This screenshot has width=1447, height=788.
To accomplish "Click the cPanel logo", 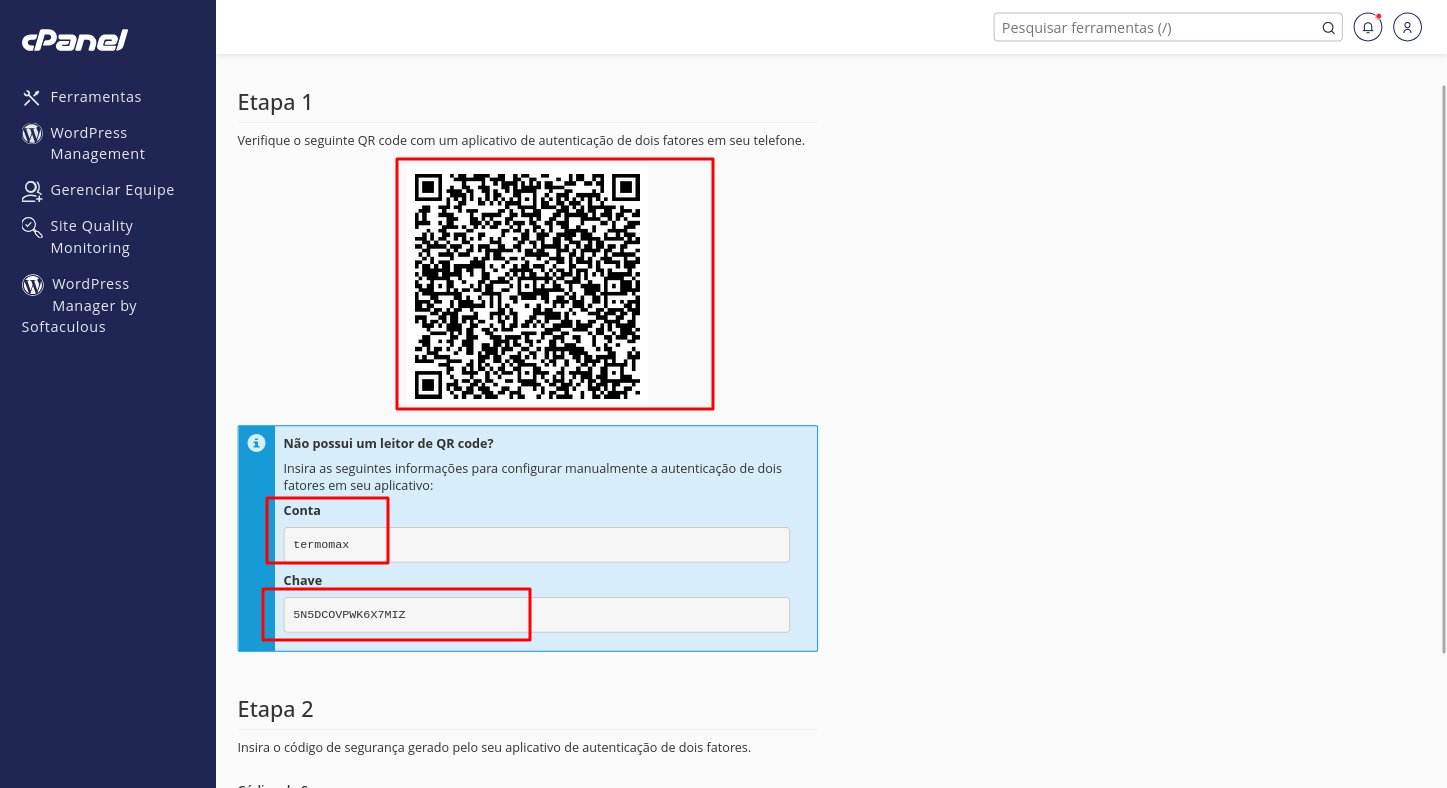I will click(x=75, y=40).
